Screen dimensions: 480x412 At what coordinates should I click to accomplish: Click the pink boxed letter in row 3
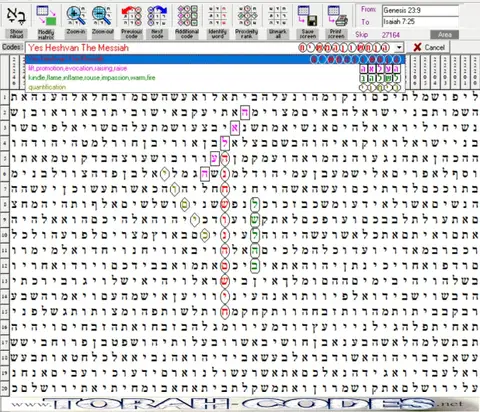point(235,128)
